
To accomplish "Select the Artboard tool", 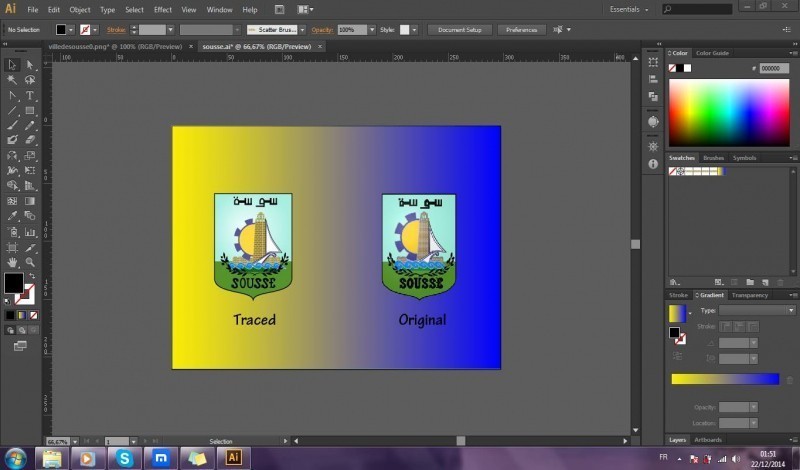I will 12,248.
